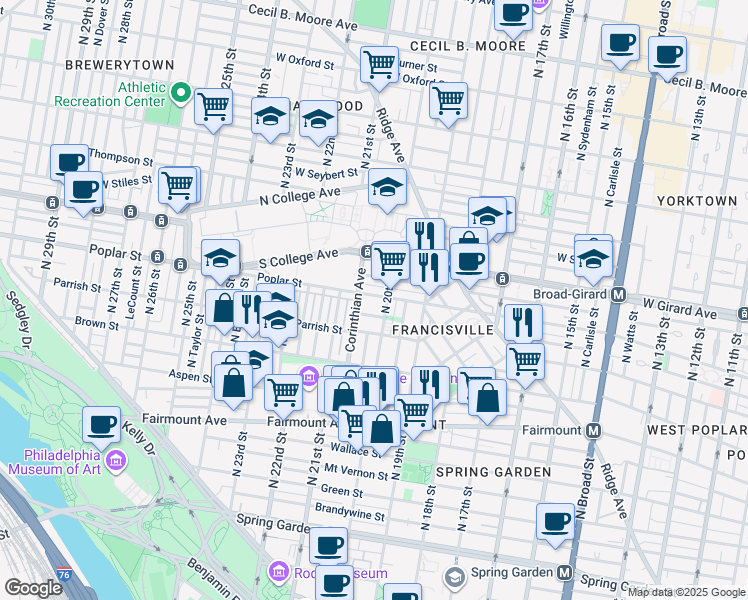Open the Athletic Recreation Center green pin

point(181,94)
